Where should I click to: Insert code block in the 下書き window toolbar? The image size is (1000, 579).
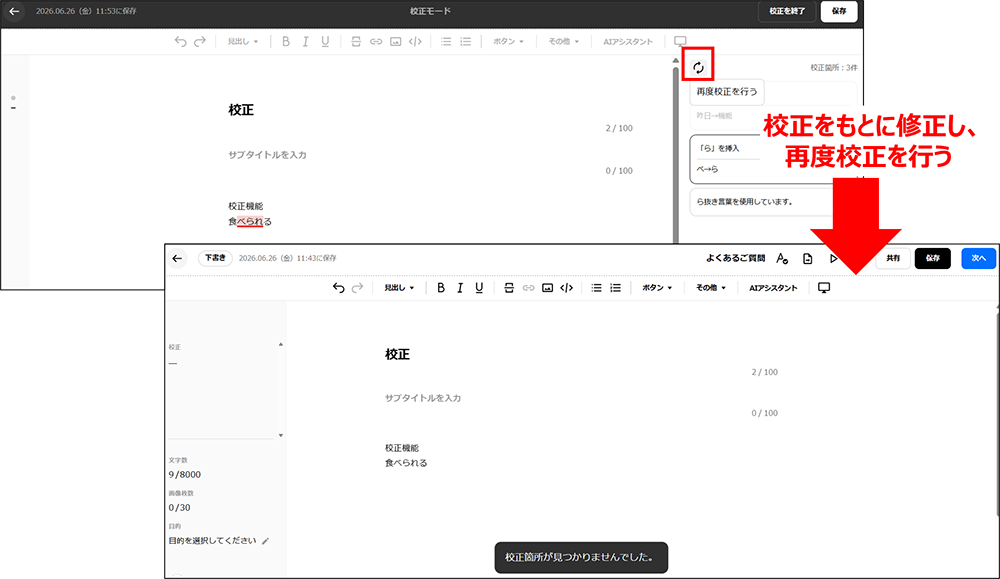pos(566,288)
